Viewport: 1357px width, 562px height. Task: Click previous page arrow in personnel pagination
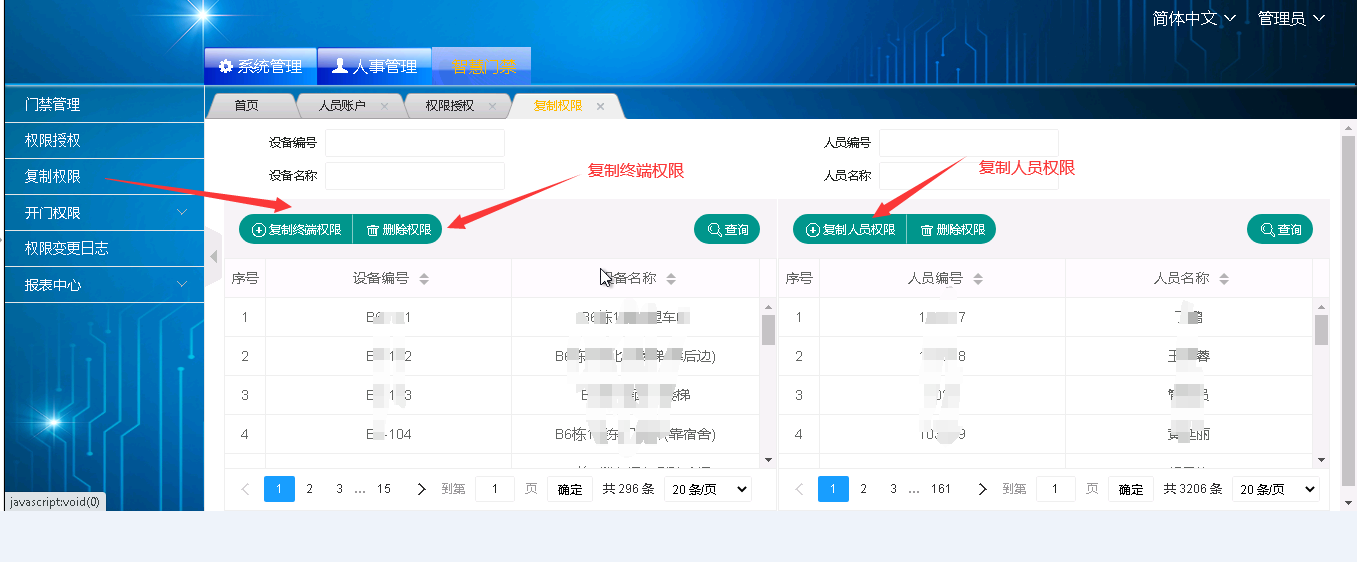click(800, 489)
